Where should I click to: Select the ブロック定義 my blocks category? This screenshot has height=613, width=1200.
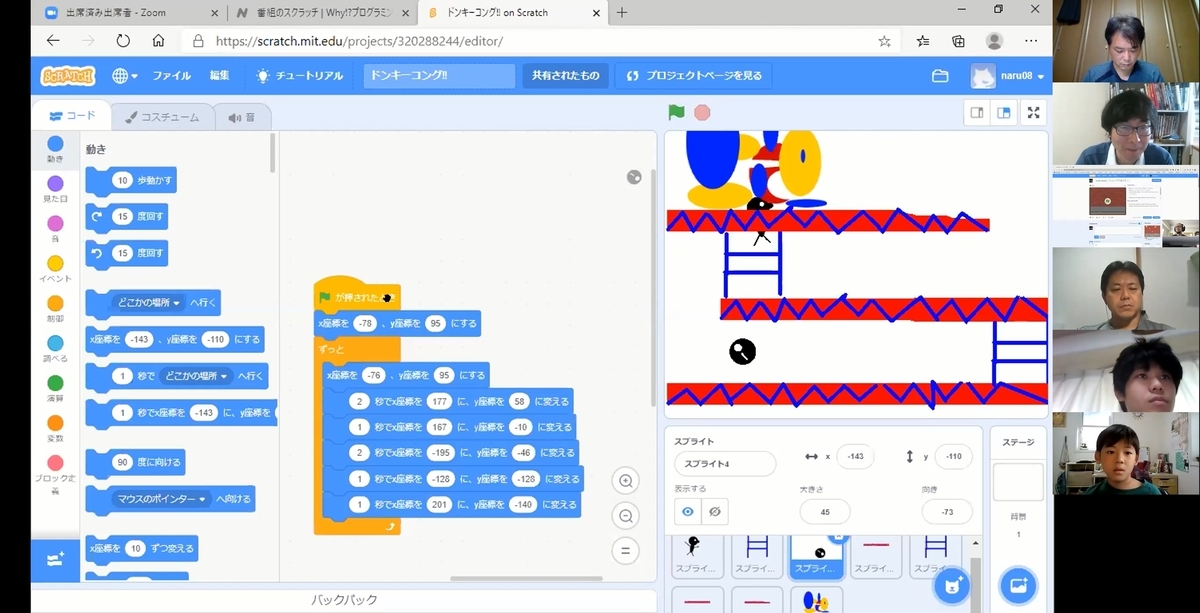(55, 474)
